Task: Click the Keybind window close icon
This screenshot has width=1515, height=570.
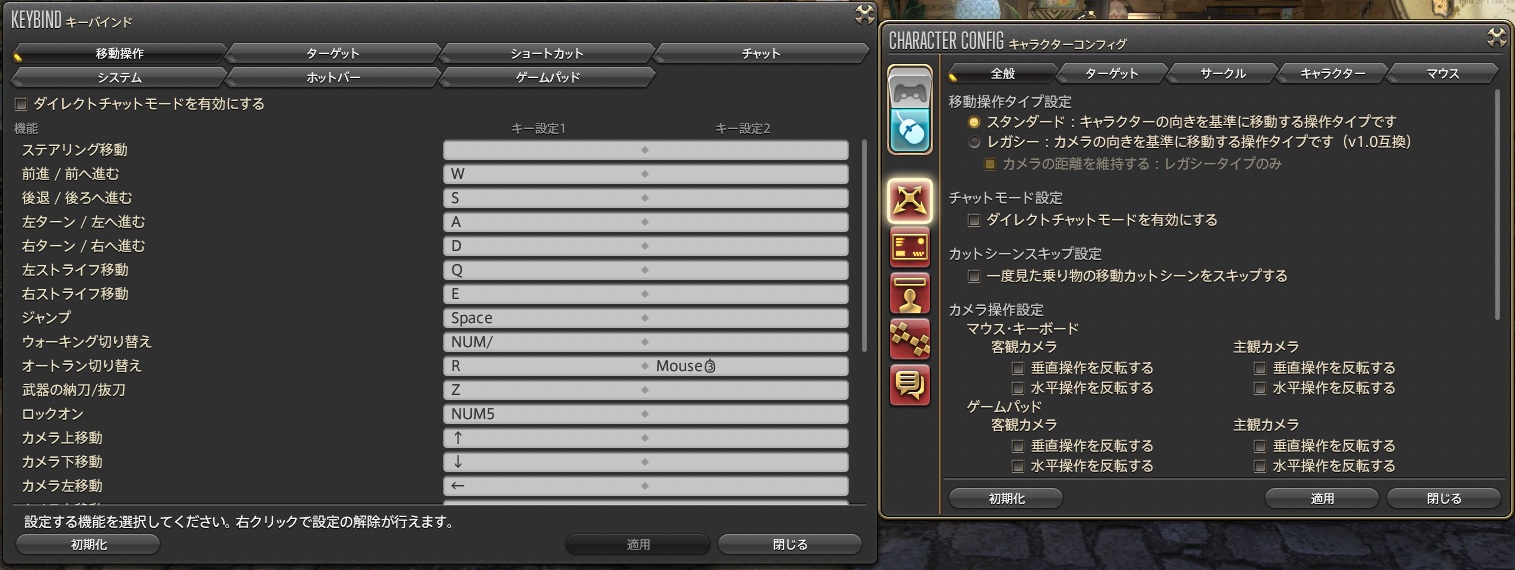Action: [865, 13]
